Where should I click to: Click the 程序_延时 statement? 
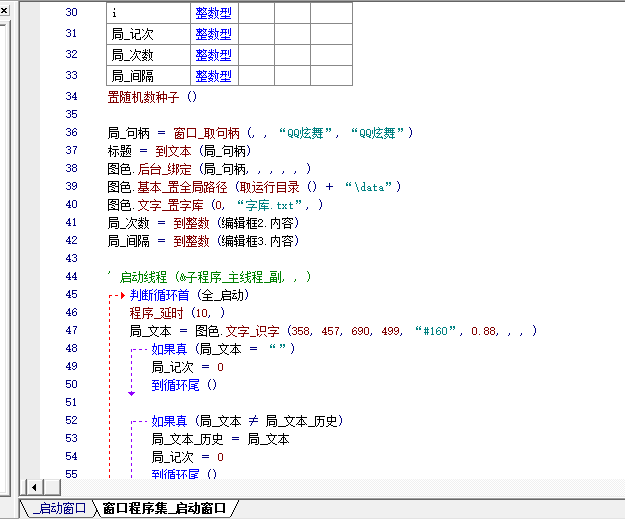tap(149, 313)
